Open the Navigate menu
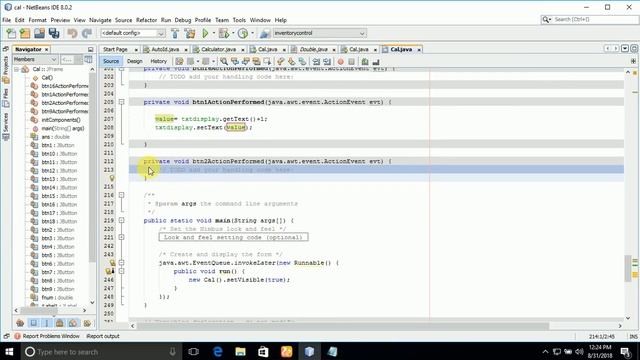 (x=100, y=20)
